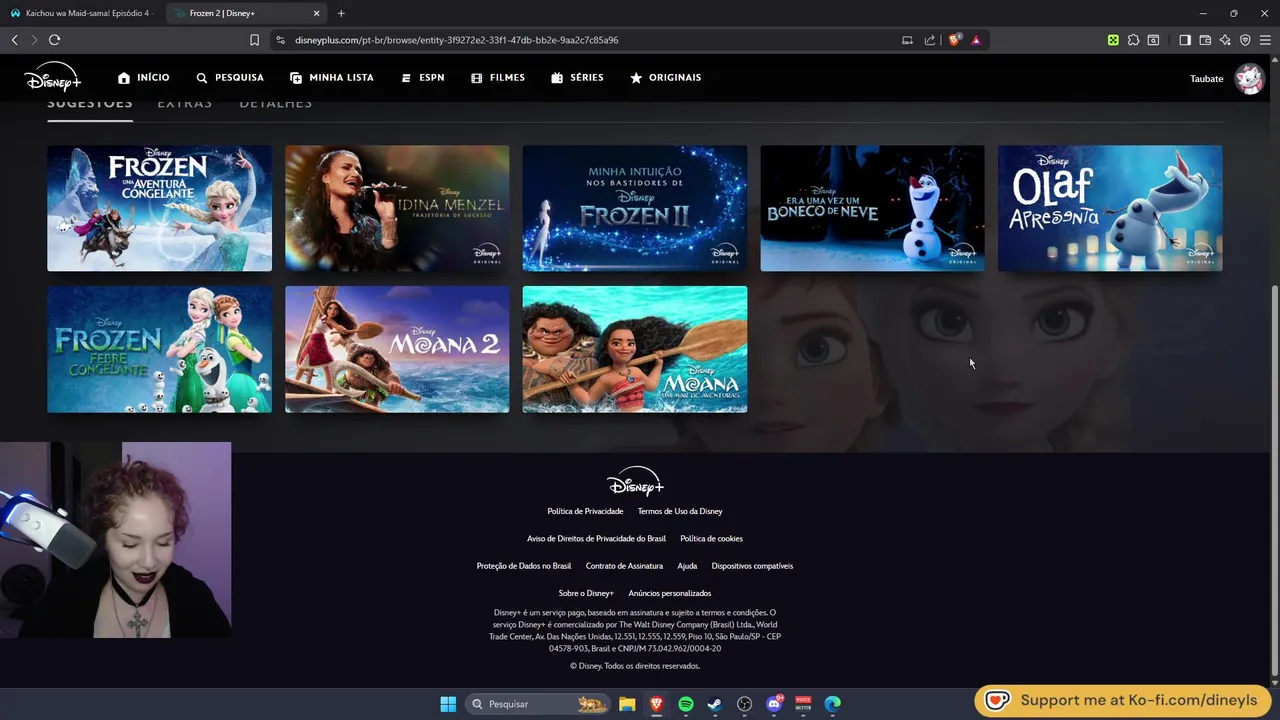Share this page via share icon

[930, 40]
